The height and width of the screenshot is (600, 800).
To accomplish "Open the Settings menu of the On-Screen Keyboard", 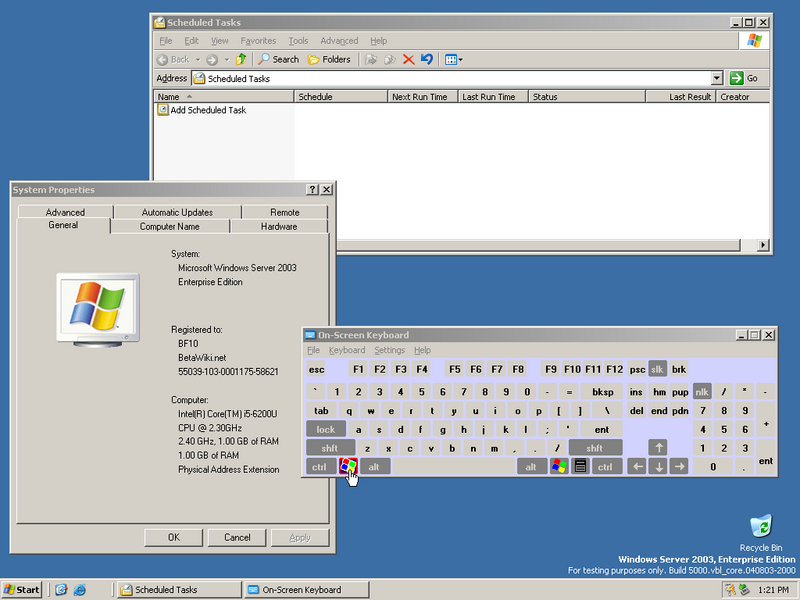I will coord(389,350).
